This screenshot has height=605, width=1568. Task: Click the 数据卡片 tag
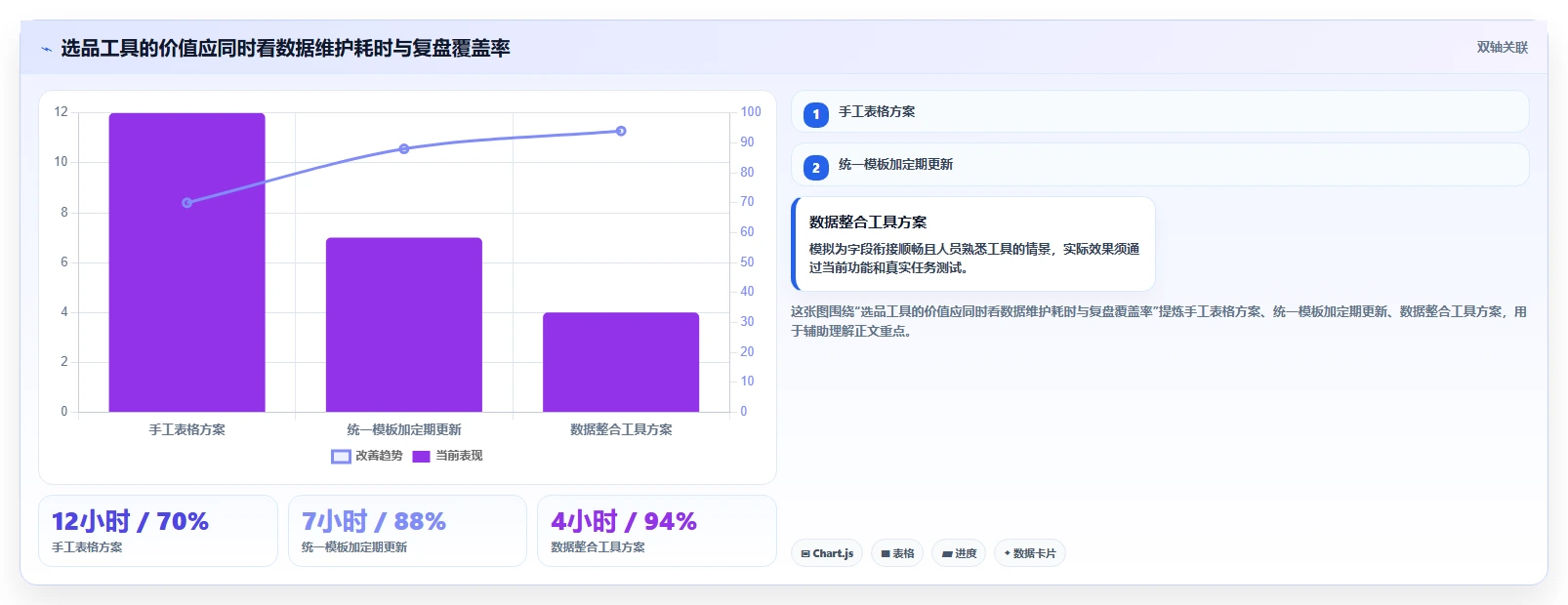(1030, 553)
